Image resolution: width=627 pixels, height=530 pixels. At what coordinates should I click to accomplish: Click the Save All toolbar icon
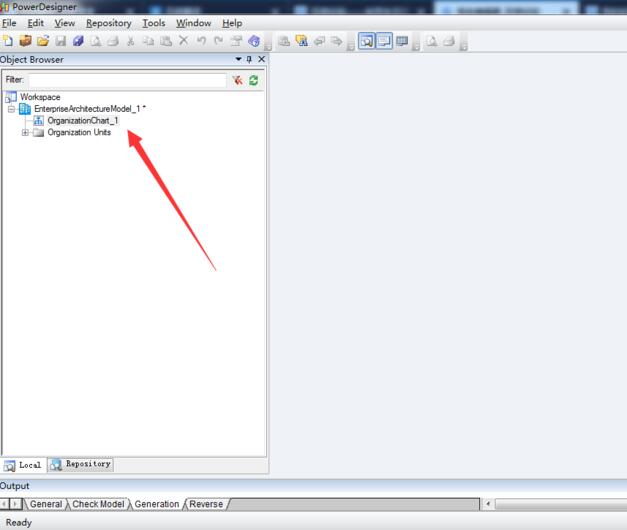pos(78,41)
